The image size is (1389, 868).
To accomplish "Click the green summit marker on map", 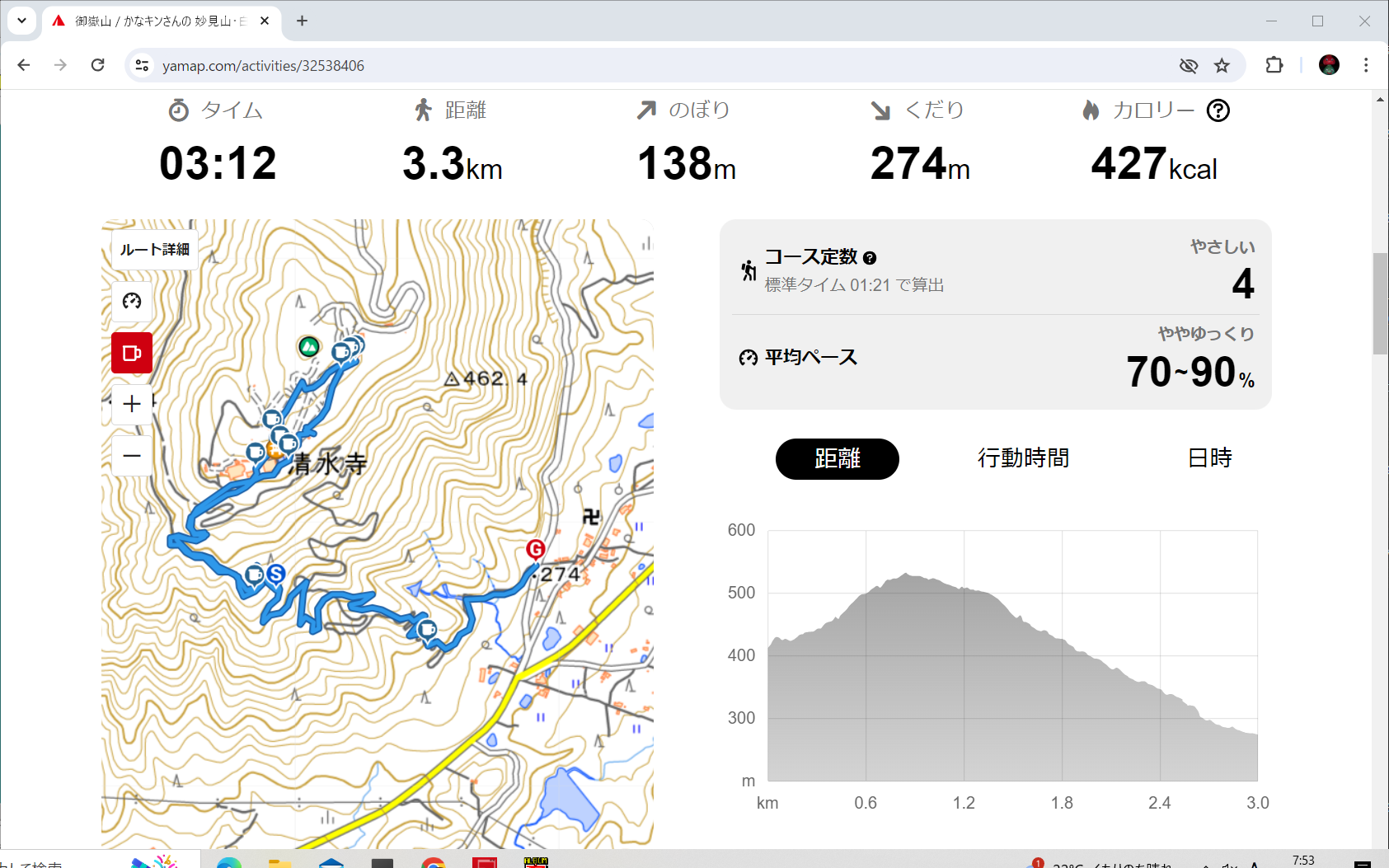I will click(x=309, y=347).
